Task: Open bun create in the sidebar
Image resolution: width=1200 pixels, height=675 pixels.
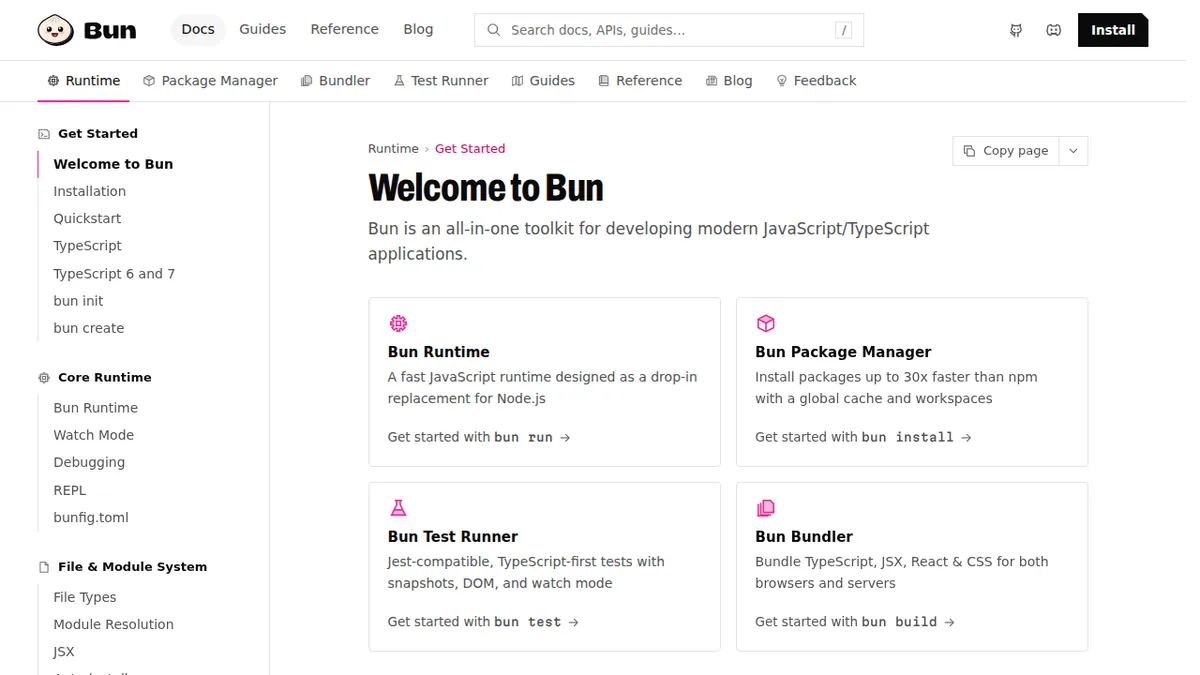Action: click(x=89, y=328)
